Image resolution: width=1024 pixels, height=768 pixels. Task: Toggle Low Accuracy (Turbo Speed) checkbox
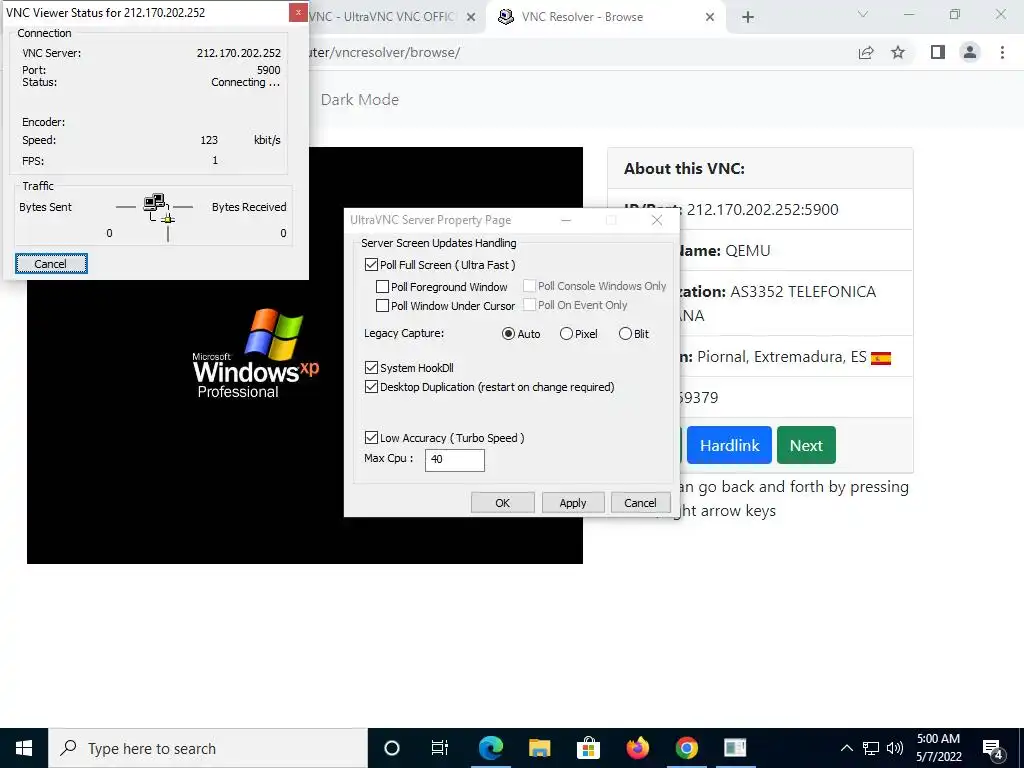tap(371, 438)
